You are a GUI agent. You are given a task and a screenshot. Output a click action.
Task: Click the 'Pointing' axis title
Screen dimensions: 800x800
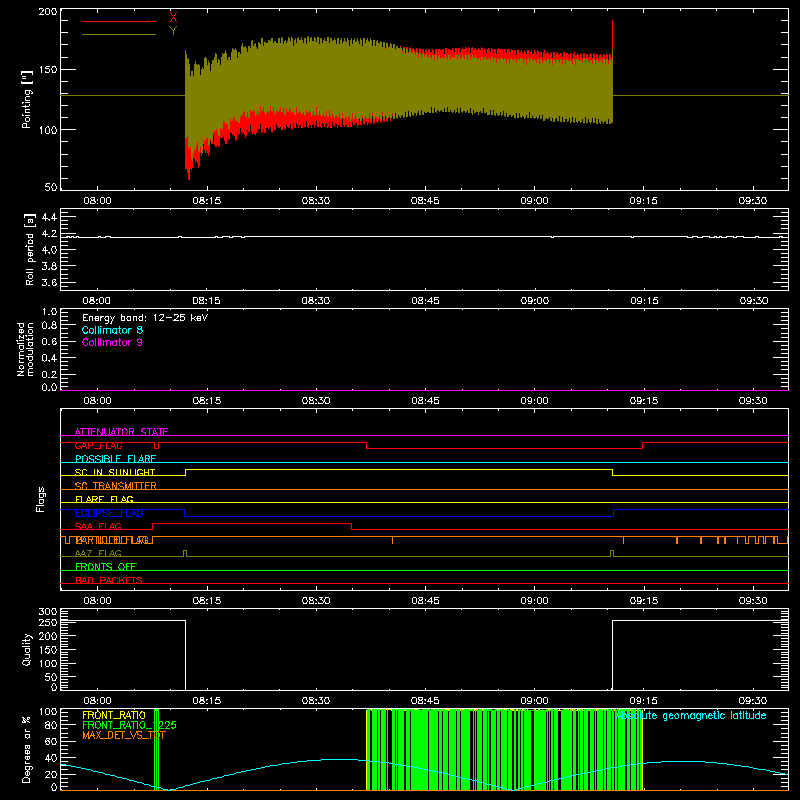27,99
